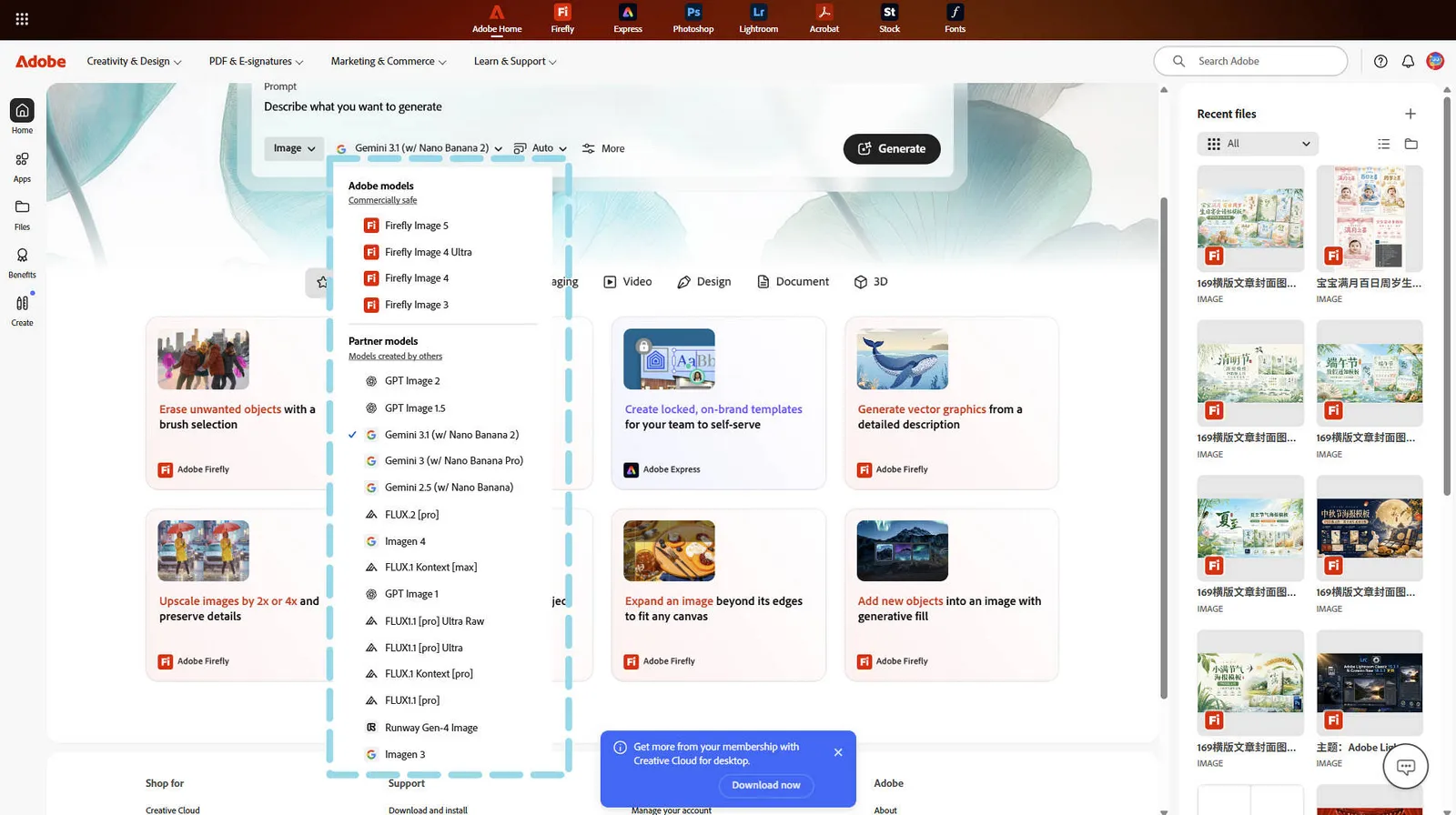1456x815 pixels.
Task: Open the chat support bubble
Action: (x=1406, y=767)
